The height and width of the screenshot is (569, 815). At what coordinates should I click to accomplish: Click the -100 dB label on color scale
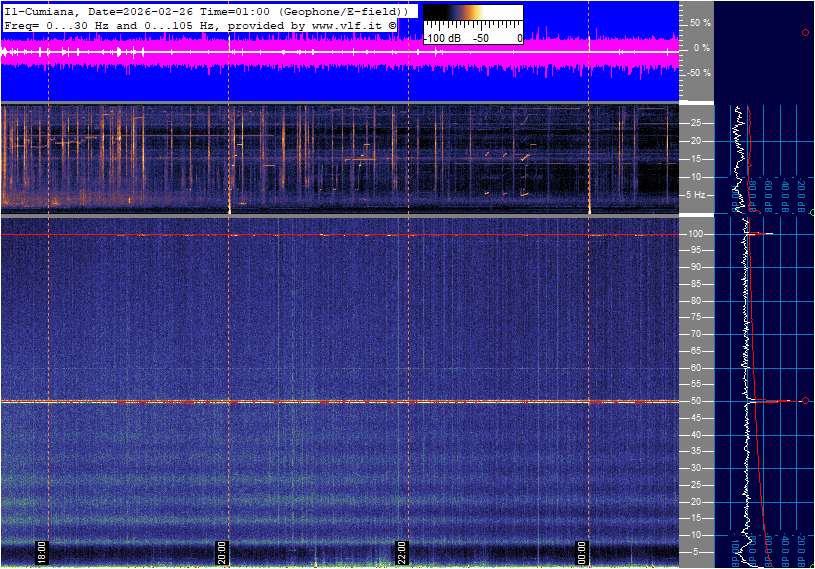[x=441, y=38]
